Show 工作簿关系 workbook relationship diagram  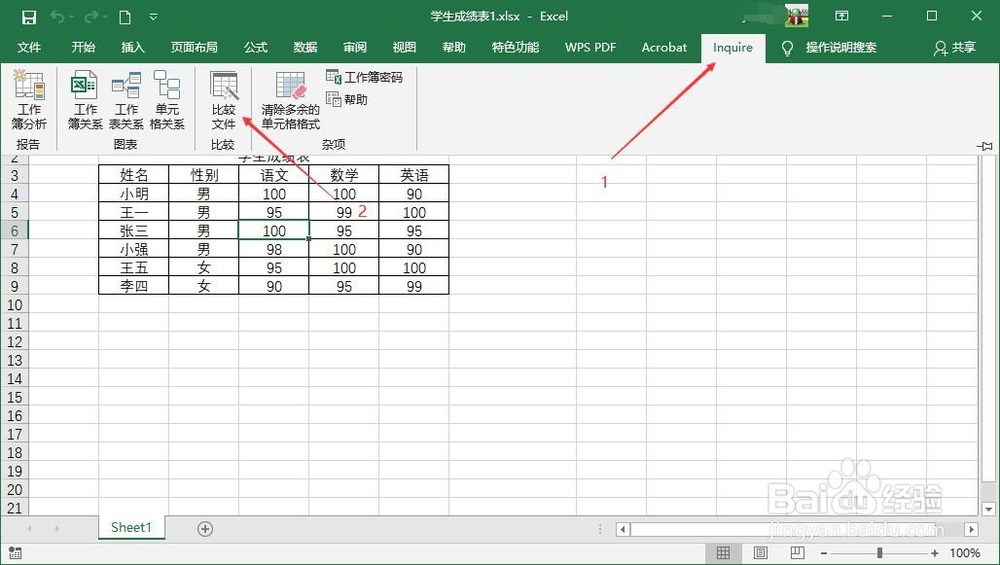[85, 100]
